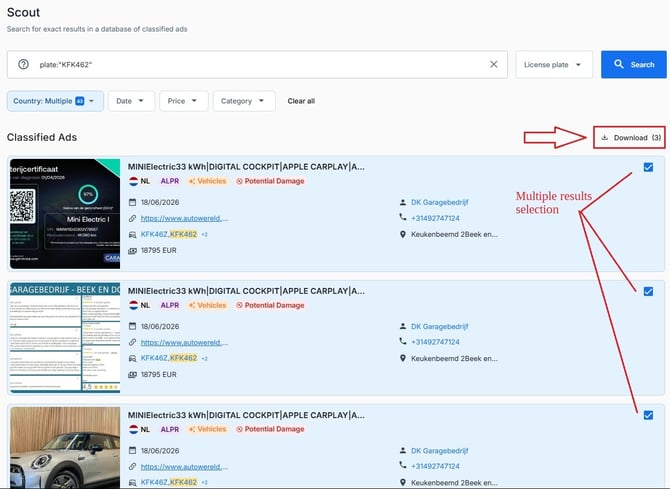The height and width of the screenshot is (489, 670).
Task: Uncheck the third ad's selection checkbox
Action: [648, 415]
